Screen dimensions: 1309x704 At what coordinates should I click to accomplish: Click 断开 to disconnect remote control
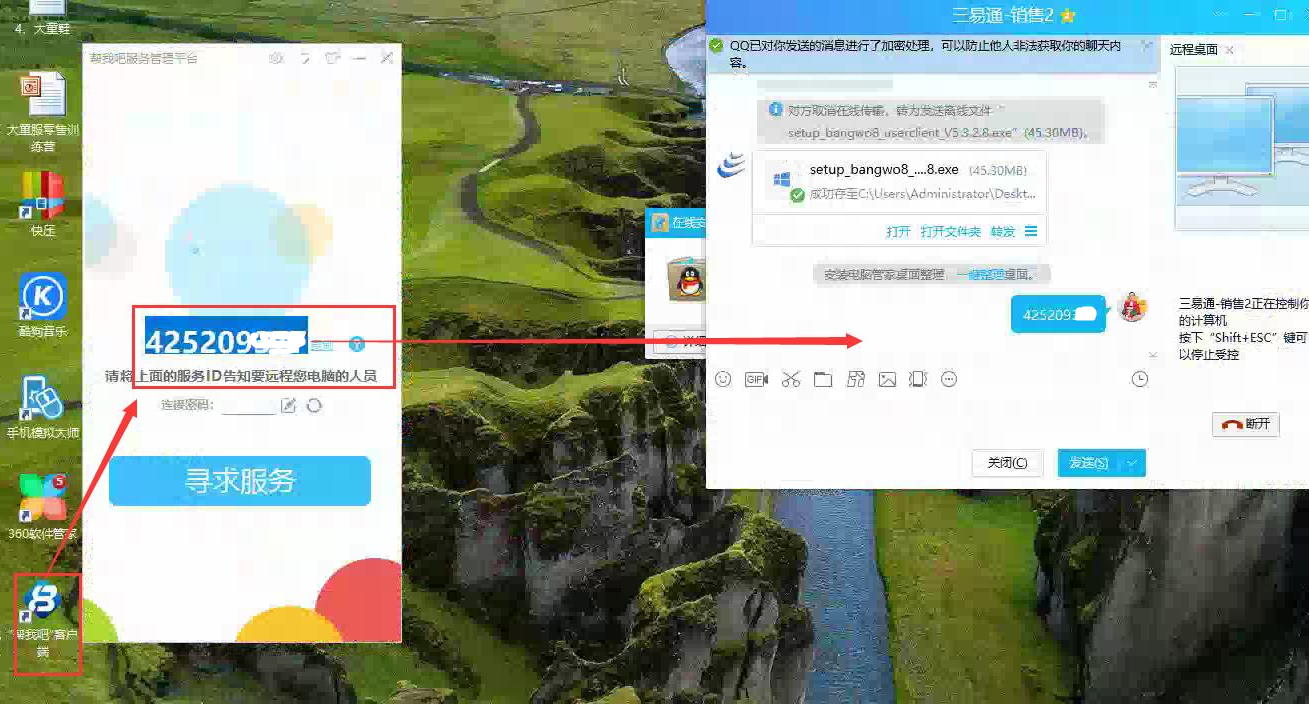click(x=1246, y=424)
